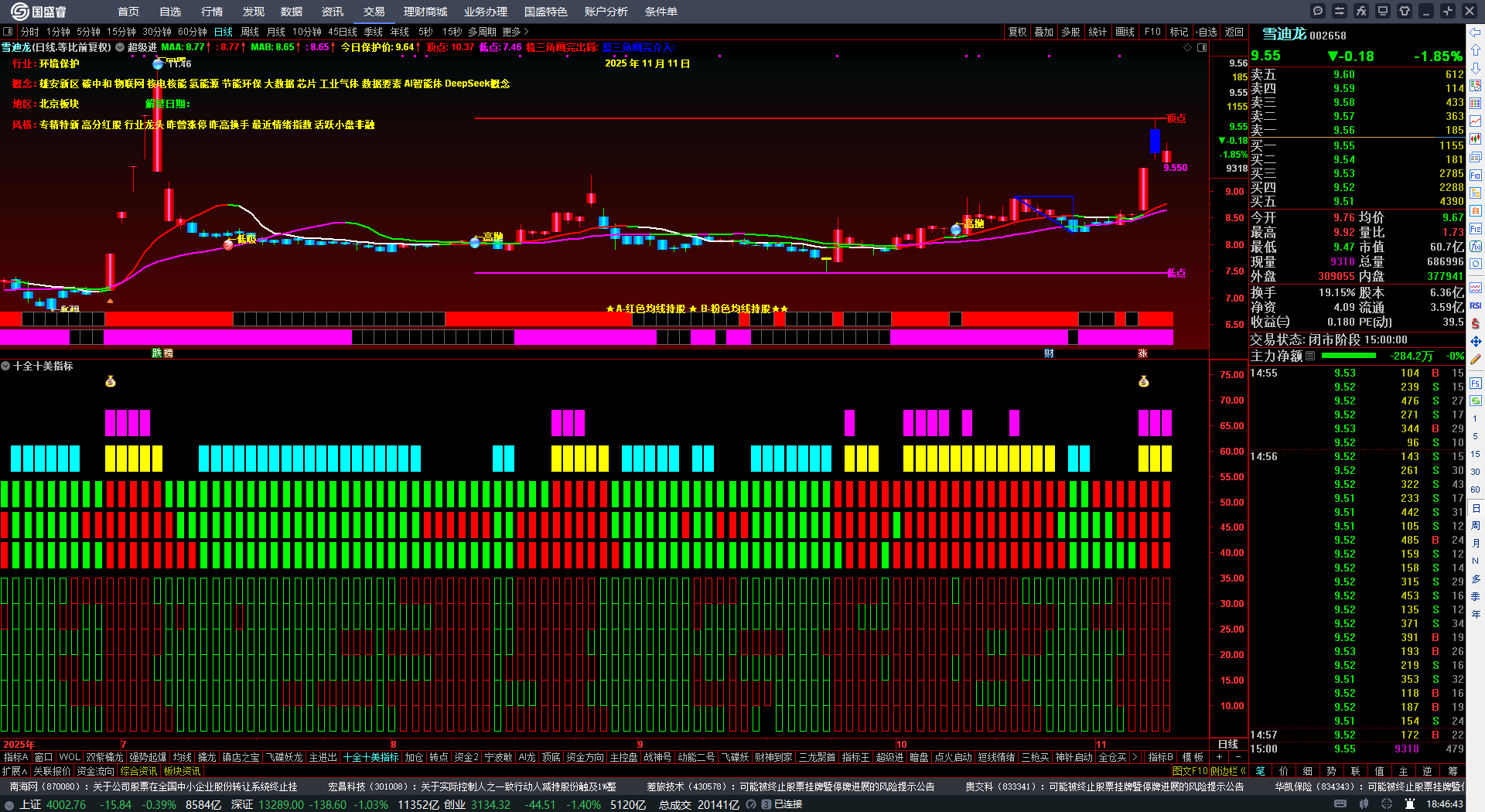Select the blue four-arrow move tool
1485x812 pixels.
click(1476, 341)
